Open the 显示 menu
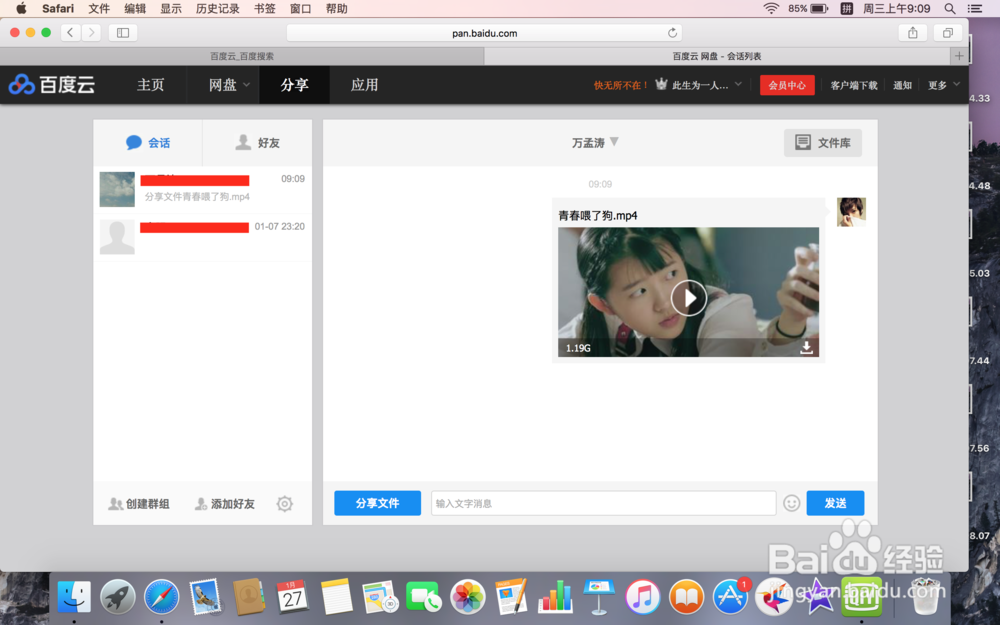1000x625 pixels. [171, 8]
